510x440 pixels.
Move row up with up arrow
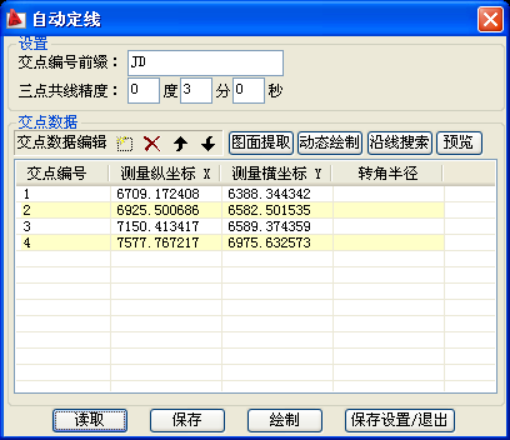(x=180, y=144)
